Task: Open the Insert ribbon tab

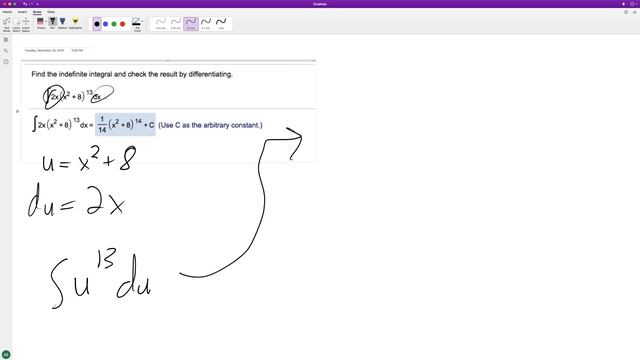Action: point(22,12)
